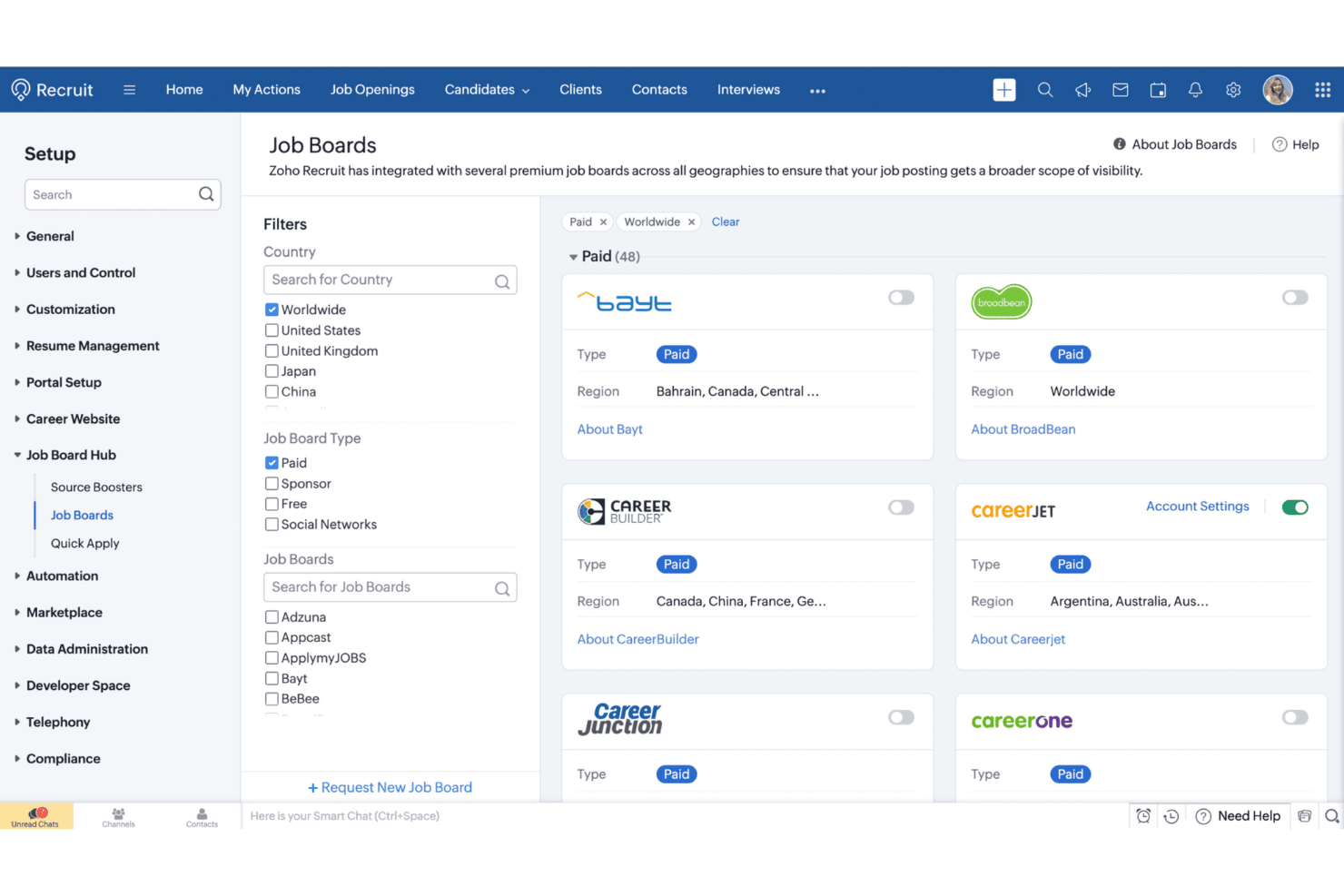The image size is (1344, 896).
Task: Collapse the Paid (48) group
Action: click(x=573, y=257)
